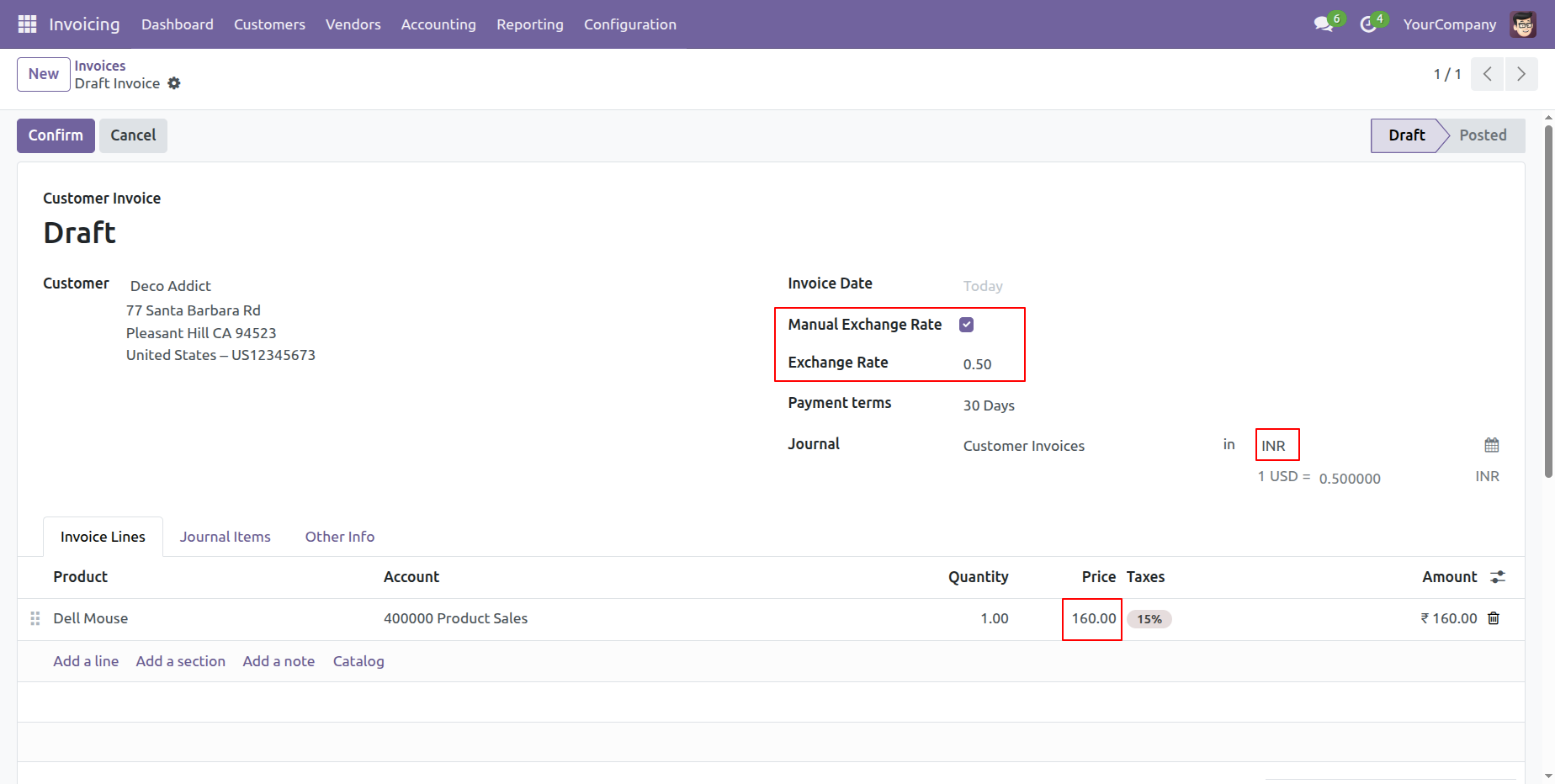
Task: Remove the 15% tax tag
Action: [1149, 619]
